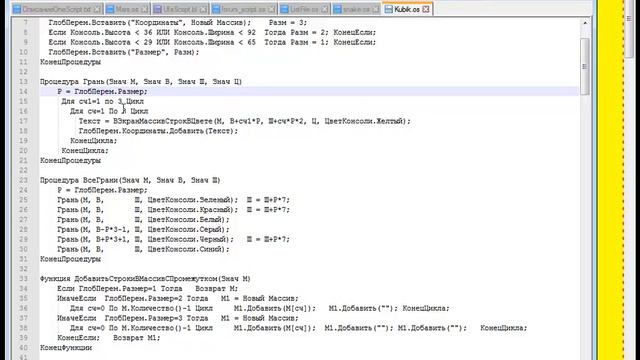Click 'КонецПроцедуры' on line 31

pos(70,259)
